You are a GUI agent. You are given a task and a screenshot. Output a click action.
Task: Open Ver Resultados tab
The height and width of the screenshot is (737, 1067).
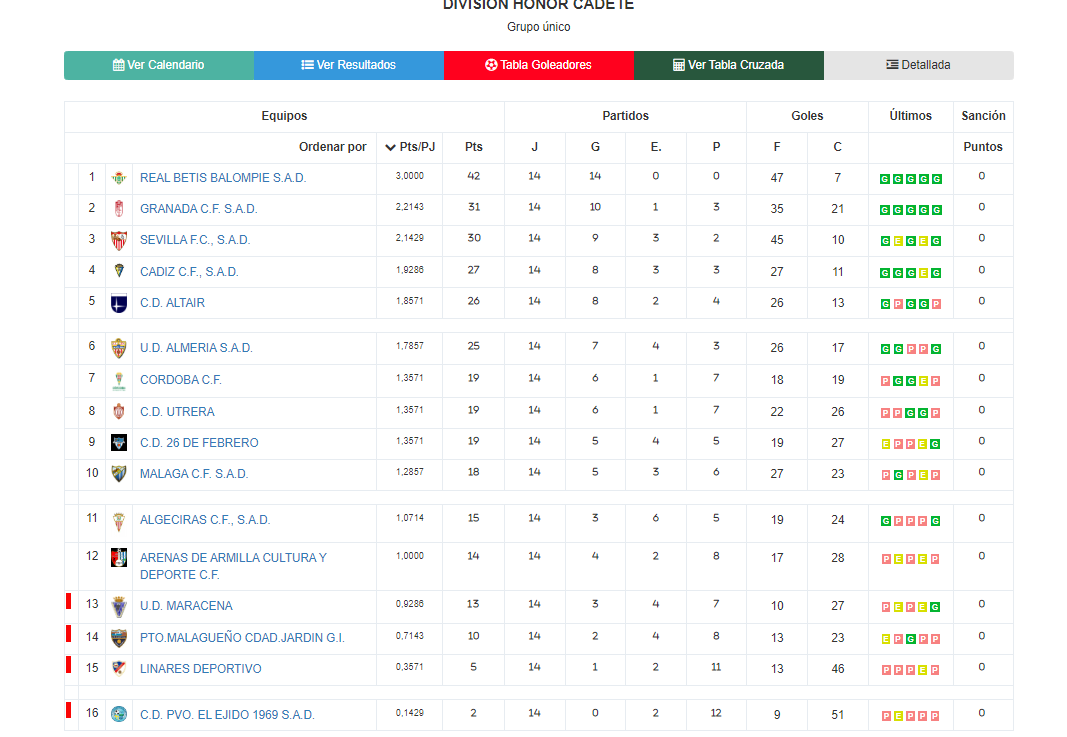[348, 65]
